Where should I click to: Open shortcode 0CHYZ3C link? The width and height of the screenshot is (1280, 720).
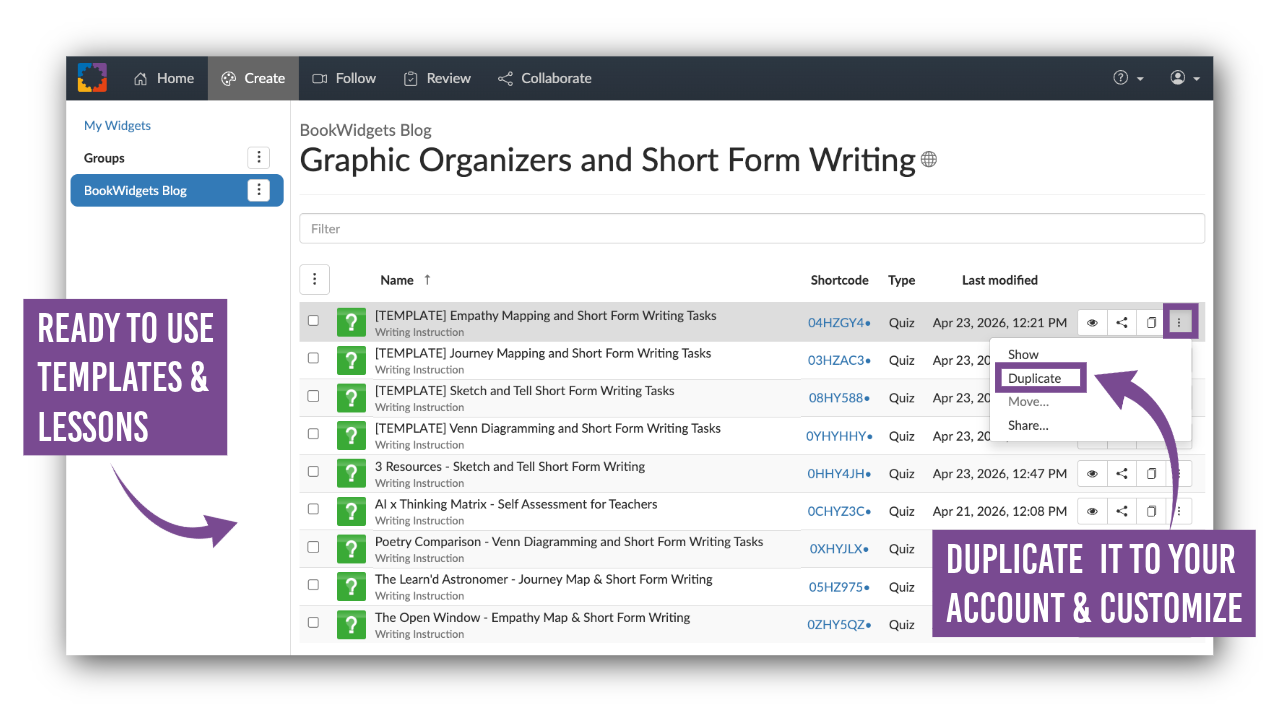[839, 511]
